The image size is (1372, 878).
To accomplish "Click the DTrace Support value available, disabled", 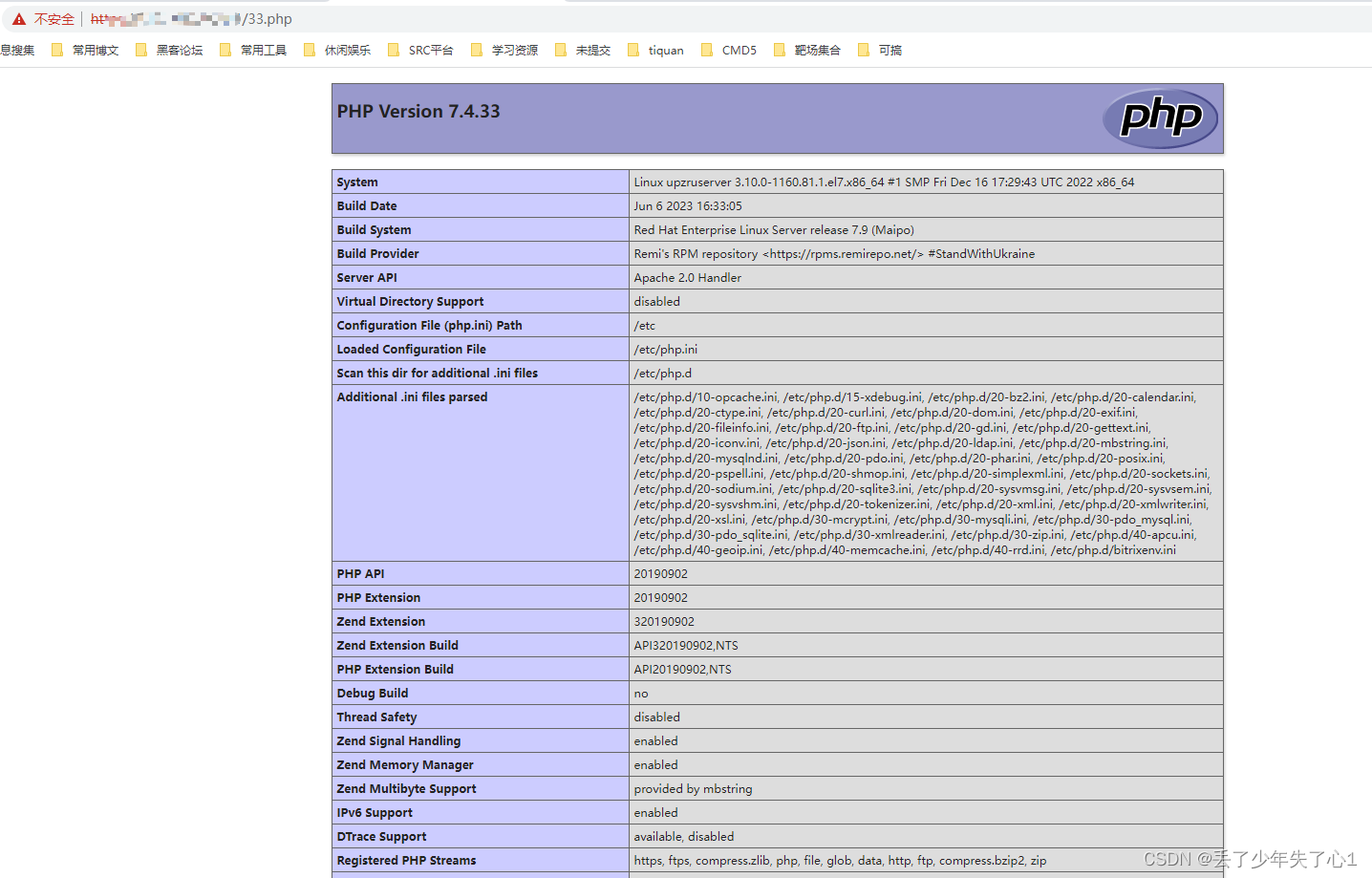I will click(684, 837).
